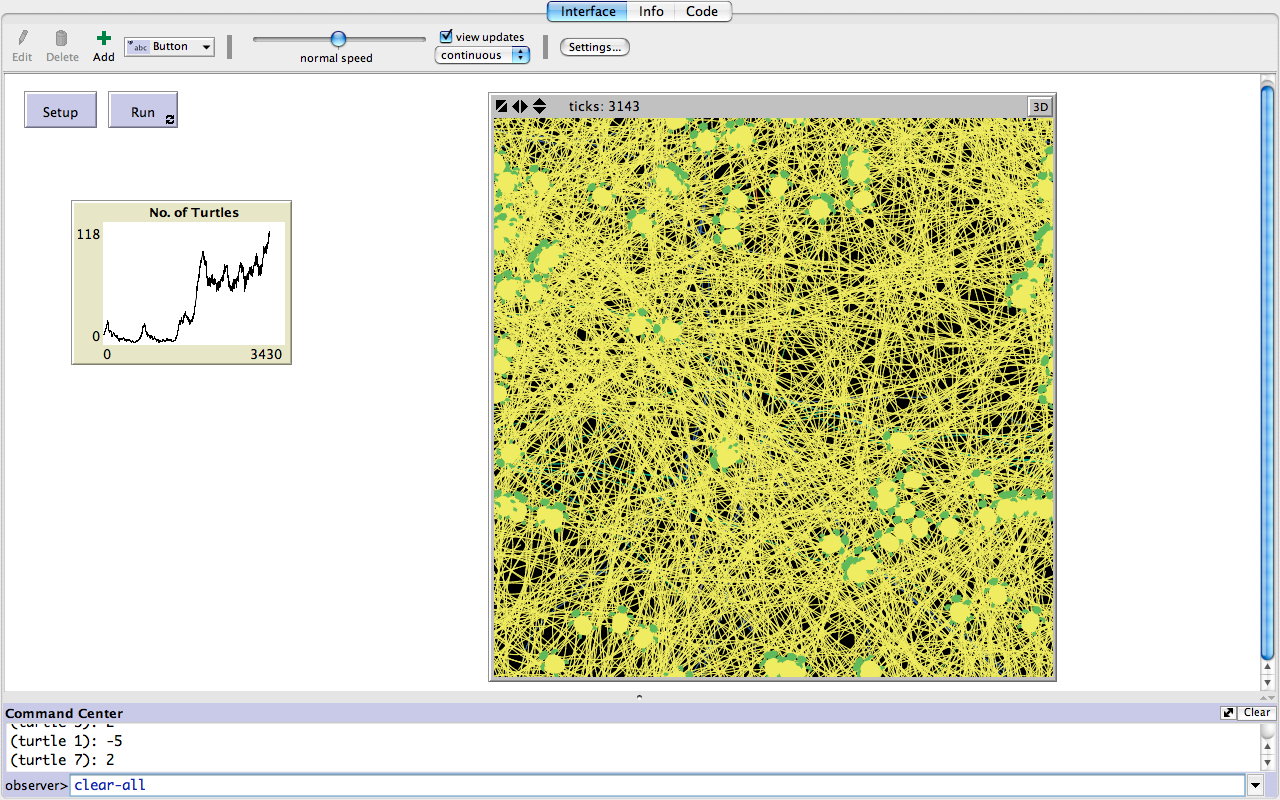Open the Settings... dialog
1280x800 pixels.
click(x=595, y=47)
